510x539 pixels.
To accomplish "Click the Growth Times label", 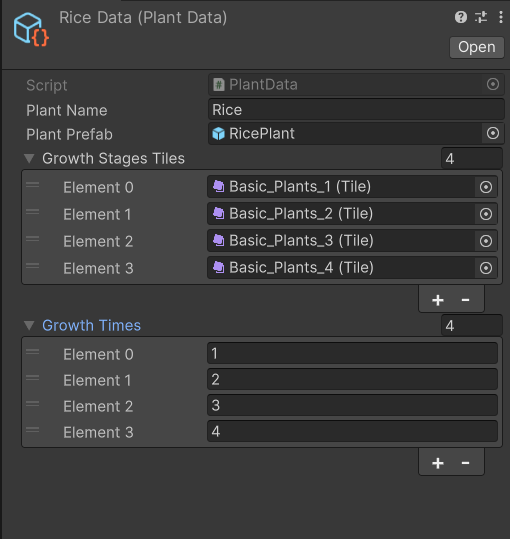I will point(91,325).
